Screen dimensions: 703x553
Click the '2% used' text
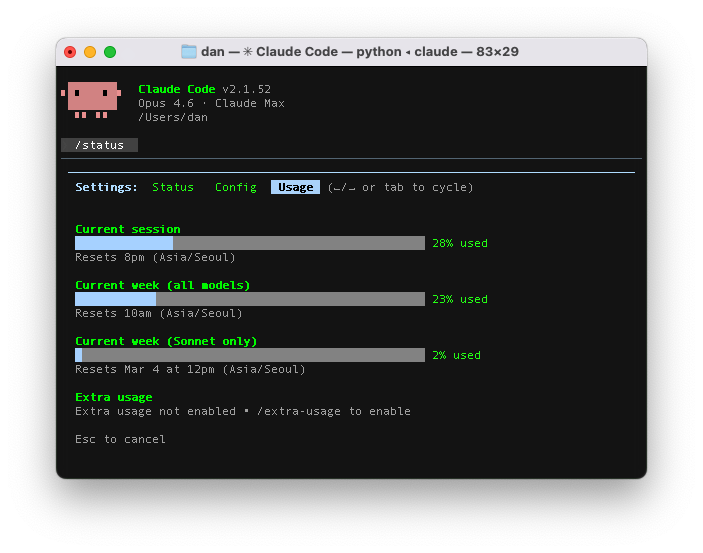(x=456, y=355)
